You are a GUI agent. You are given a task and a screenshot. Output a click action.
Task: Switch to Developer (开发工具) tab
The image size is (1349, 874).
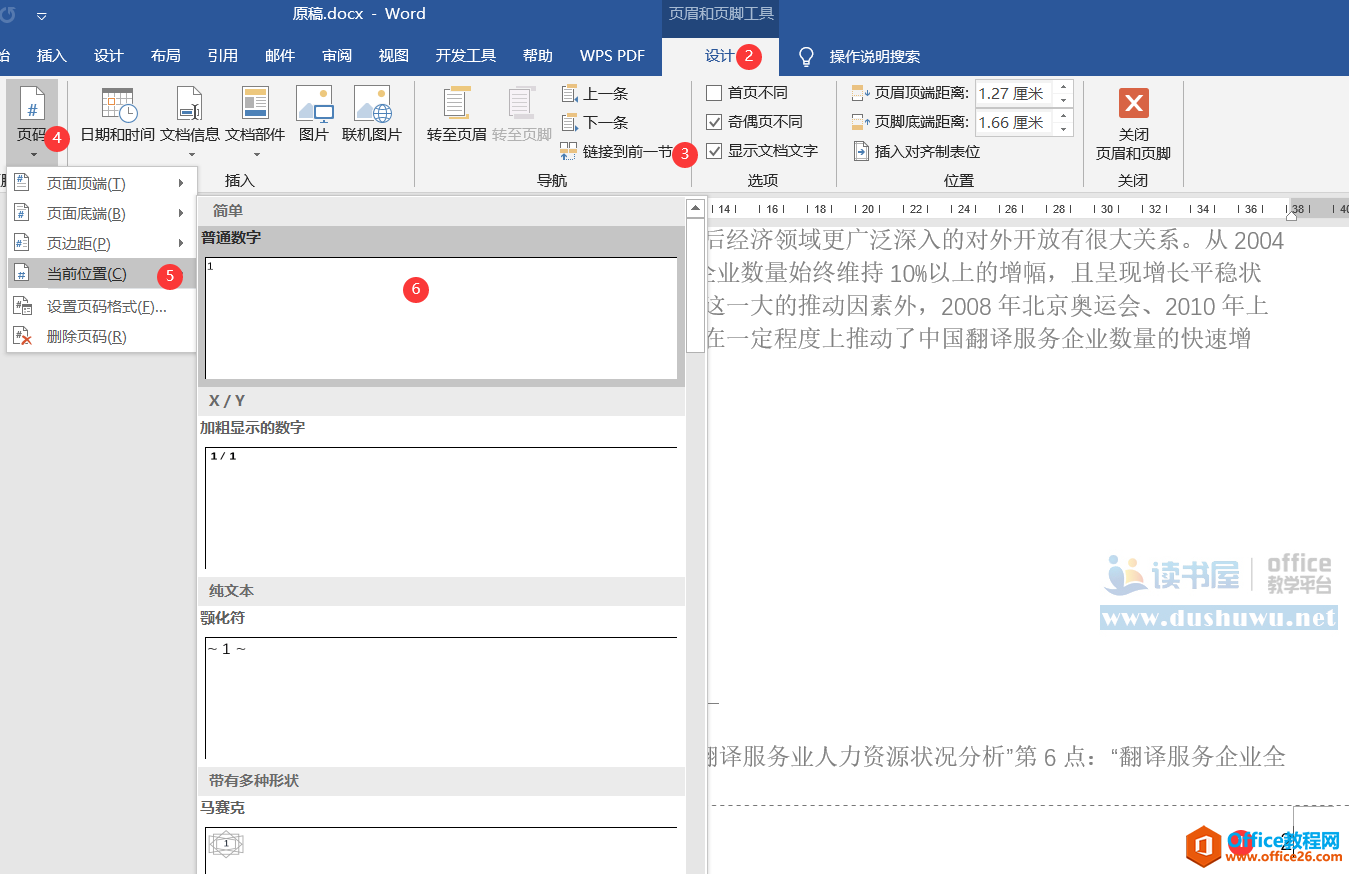click(x=466, y=56)
